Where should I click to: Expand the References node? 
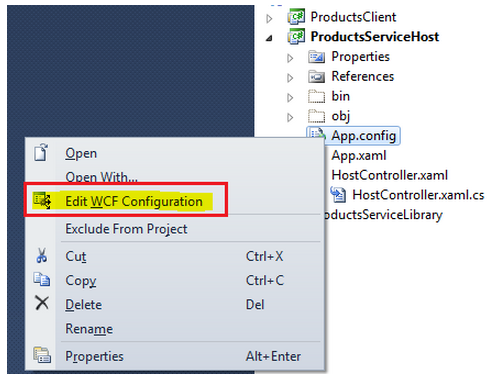pos(290,78)
